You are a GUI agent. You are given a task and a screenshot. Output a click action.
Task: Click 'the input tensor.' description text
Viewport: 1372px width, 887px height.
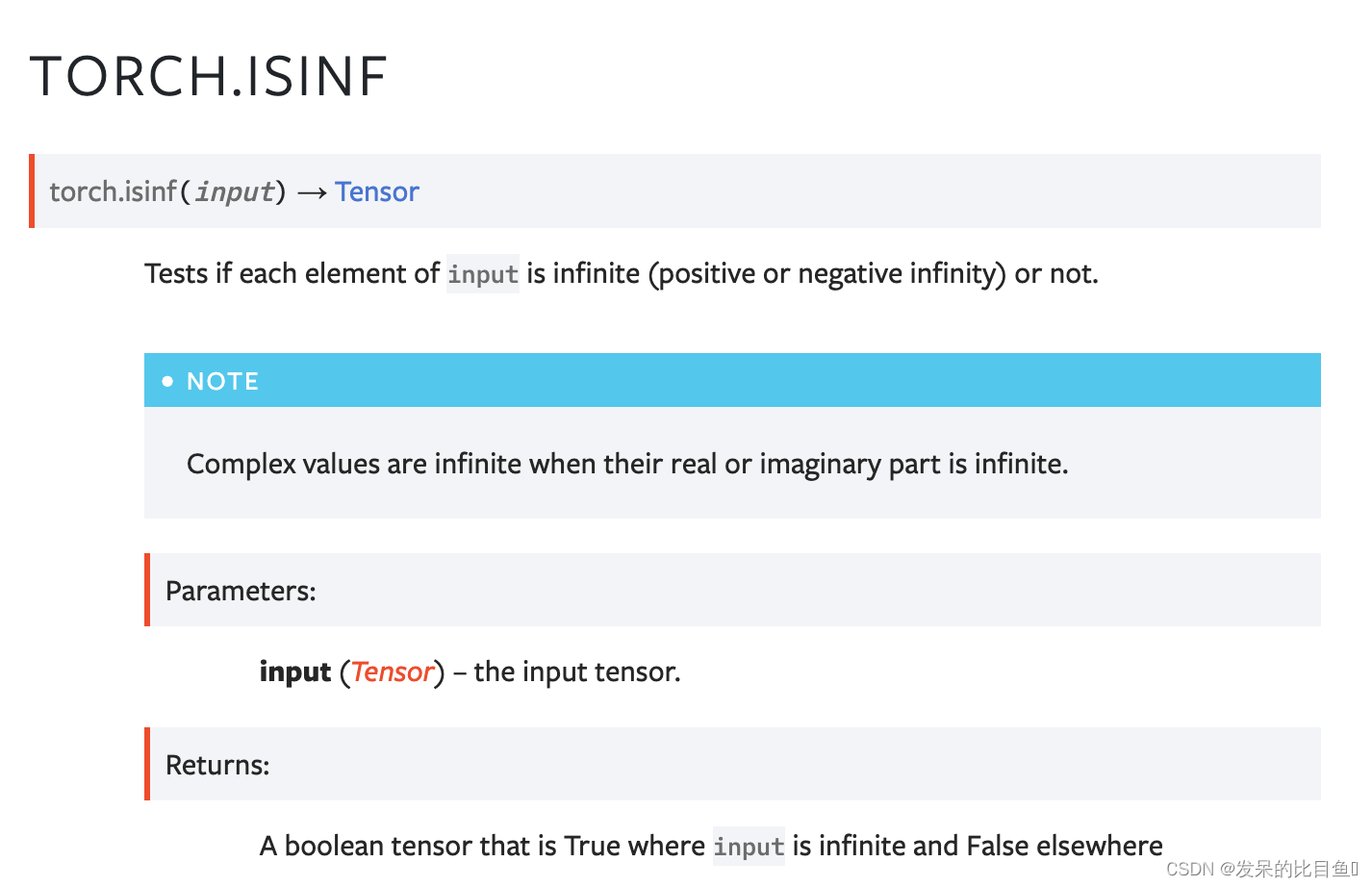577,672
